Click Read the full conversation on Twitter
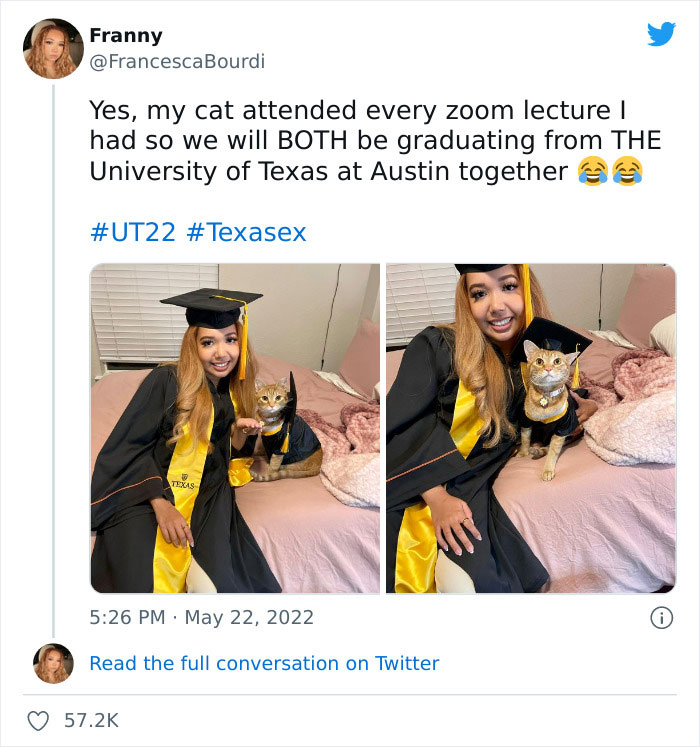Image resolution: width=700 pixels, height=747 pixels. point(264,663)
